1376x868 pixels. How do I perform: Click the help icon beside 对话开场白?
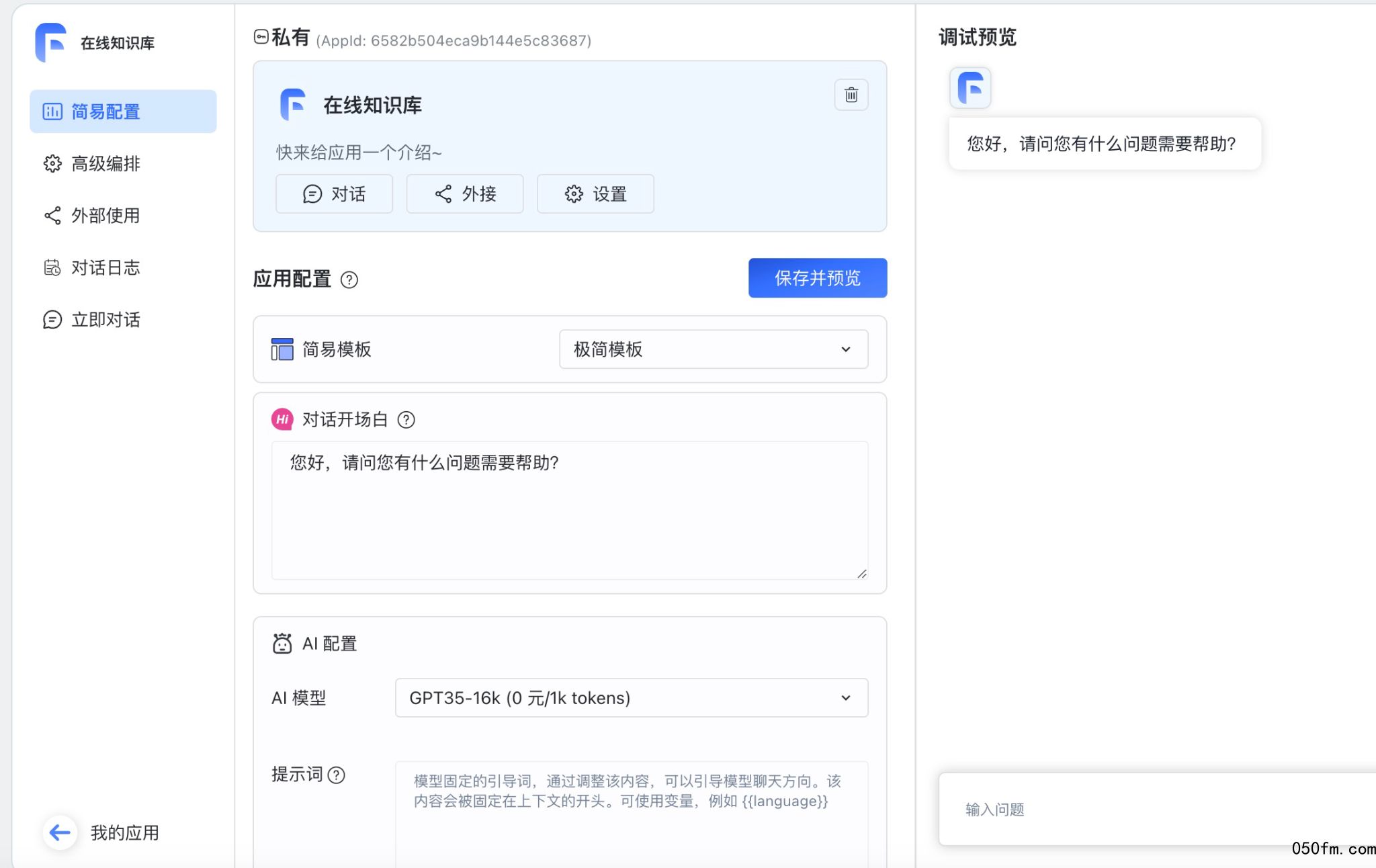pos(406,420)
